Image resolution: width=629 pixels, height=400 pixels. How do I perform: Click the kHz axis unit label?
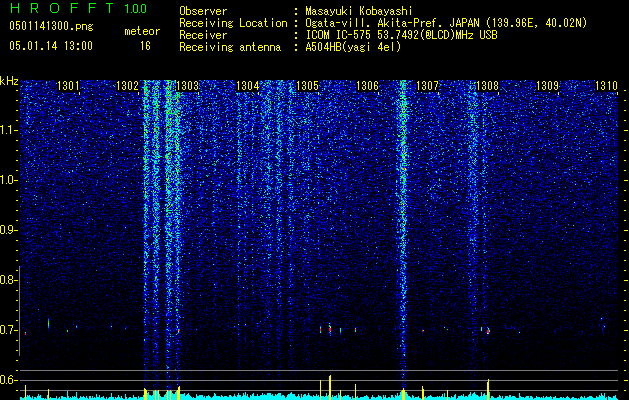click(9, 81)
